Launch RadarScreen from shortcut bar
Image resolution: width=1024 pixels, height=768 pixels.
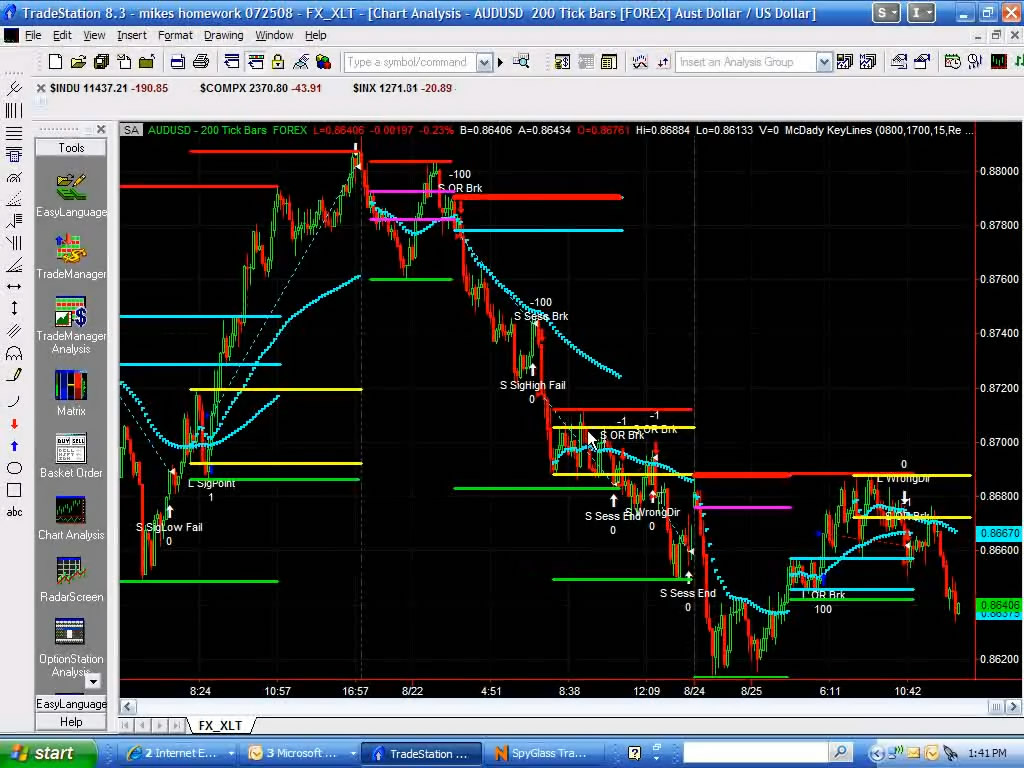click(x=71, y=579)
